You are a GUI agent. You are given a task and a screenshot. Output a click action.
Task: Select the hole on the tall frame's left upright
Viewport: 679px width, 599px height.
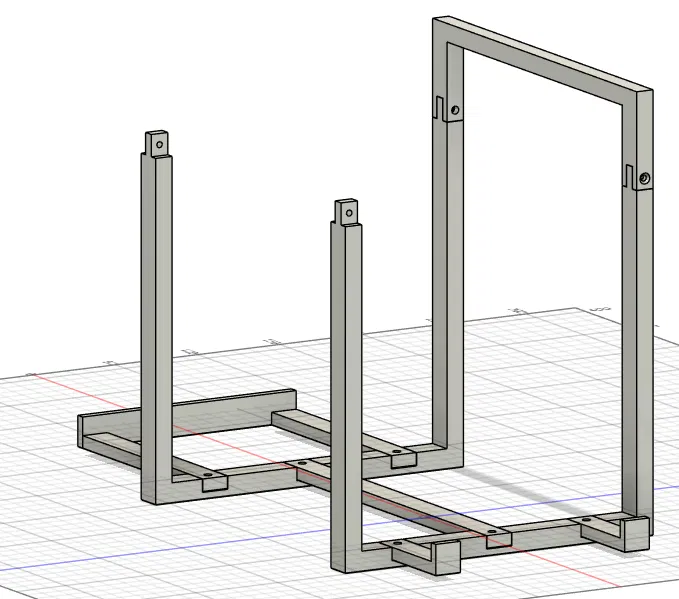pos(455,110)
